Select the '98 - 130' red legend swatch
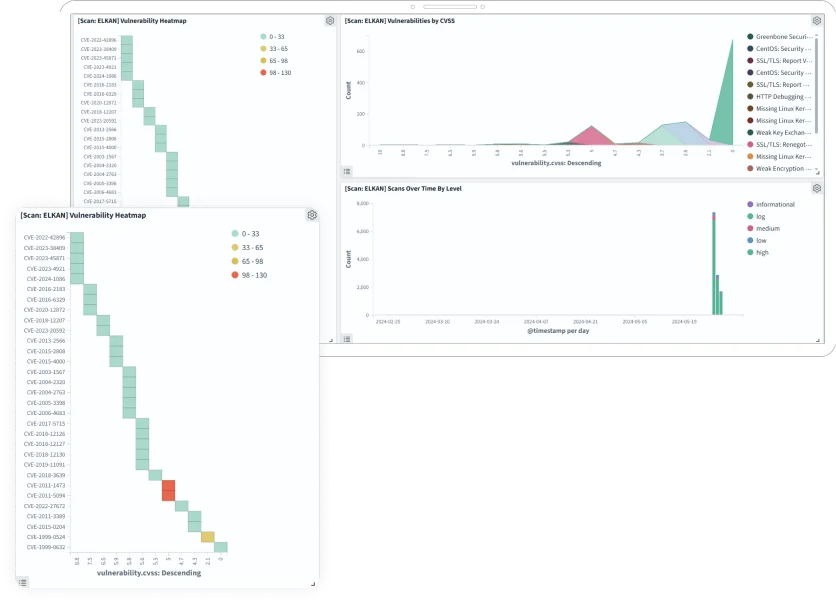The width and height of the screenshot is (836, 603). (235, 274)
